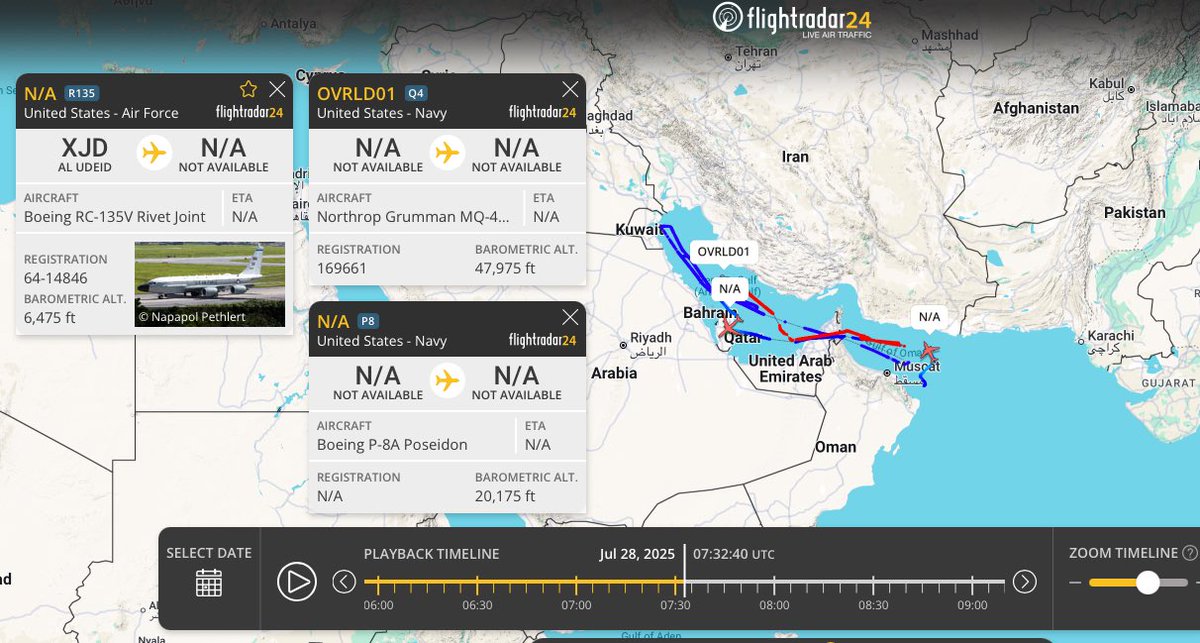Image resolution: width=1200 pixels, height=643 pixels.
Task: Click the zoom timeline minus end
Action: click(1075, 582)
